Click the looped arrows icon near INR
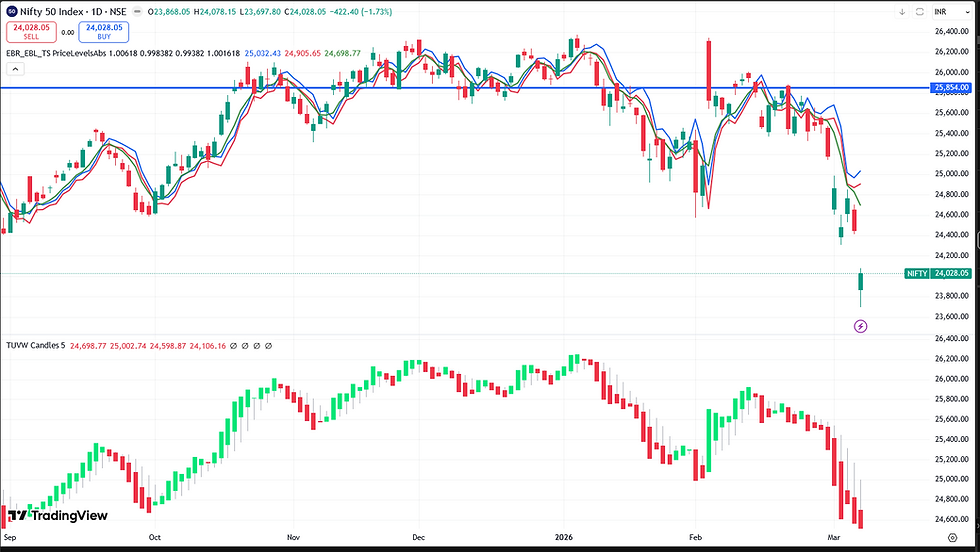Image resolution: width=980 pixels, height=552 pixels. coord(919,11)
